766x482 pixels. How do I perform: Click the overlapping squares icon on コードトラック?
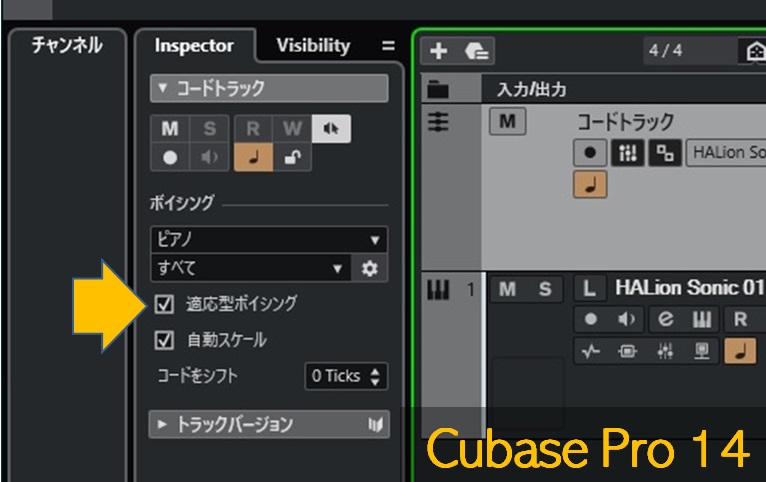665,153
